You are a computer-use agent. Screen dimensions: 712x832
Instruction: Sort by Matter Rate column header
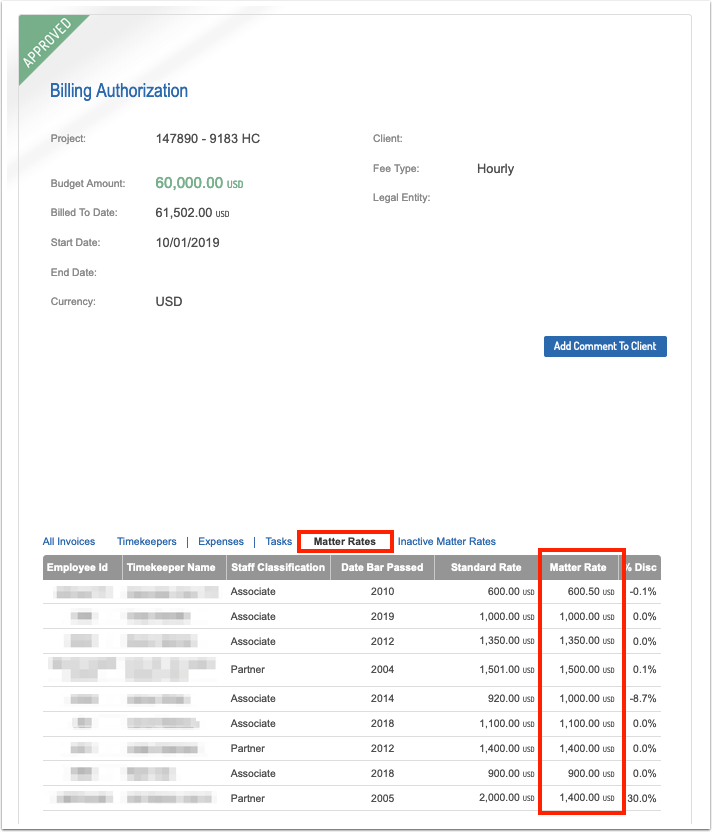578,567
